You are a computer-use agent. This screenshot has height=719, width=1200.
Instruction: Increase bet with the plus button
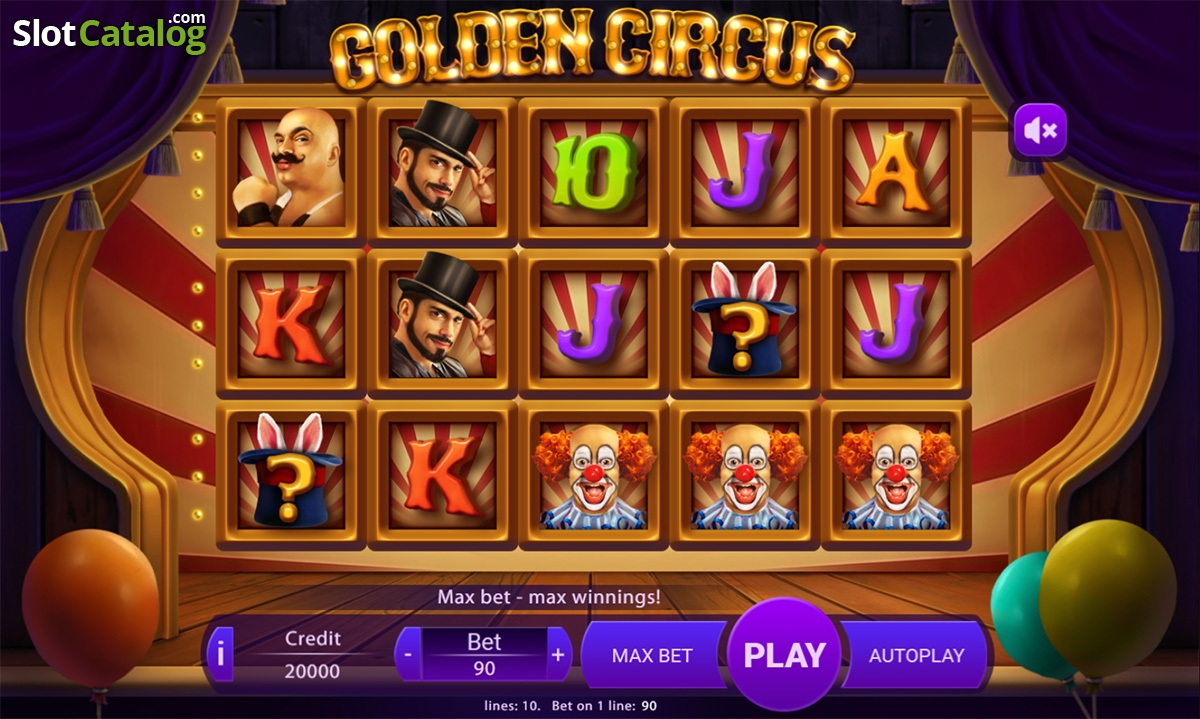click(x=558, y=655)
